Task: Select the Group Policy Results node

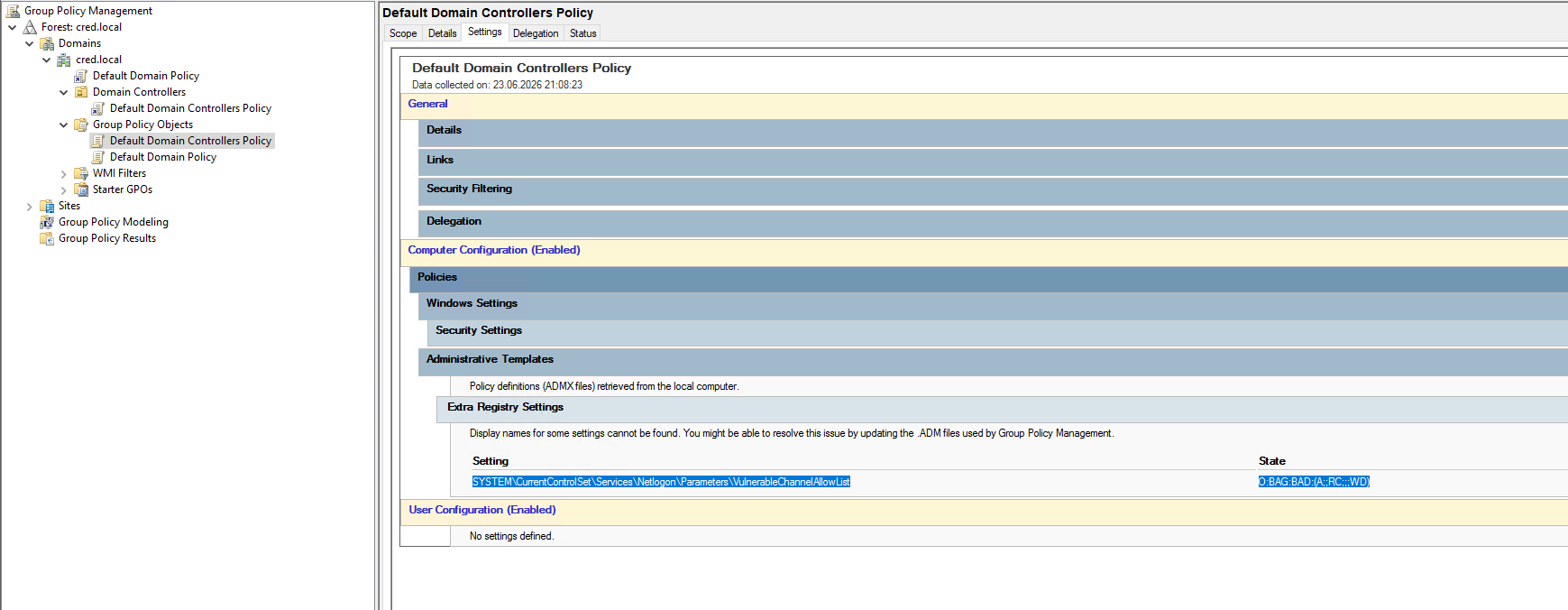Action: click(x=107, y=238)
